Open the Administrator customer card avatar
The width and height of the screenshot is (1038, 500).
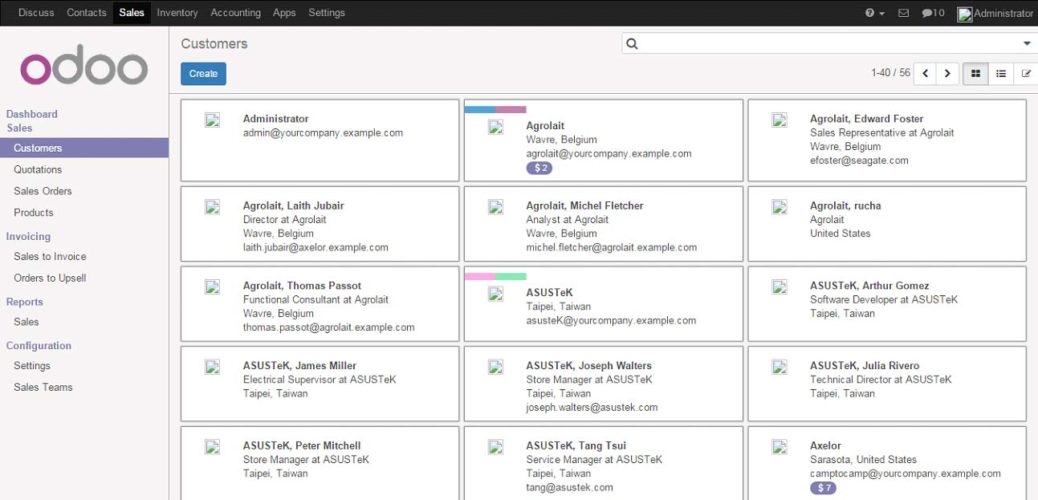click(212, 120)
